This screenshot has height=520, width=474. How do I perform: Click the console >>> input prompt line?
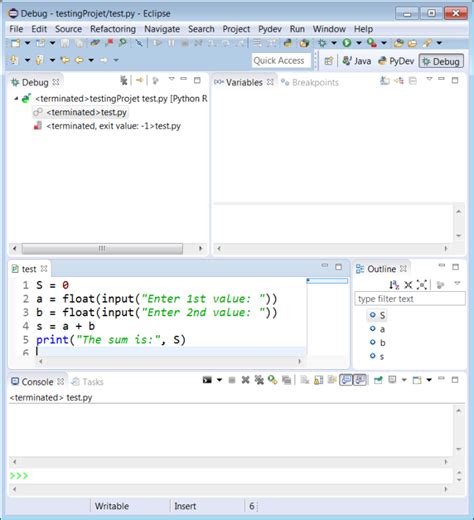[x=231, y=476]
